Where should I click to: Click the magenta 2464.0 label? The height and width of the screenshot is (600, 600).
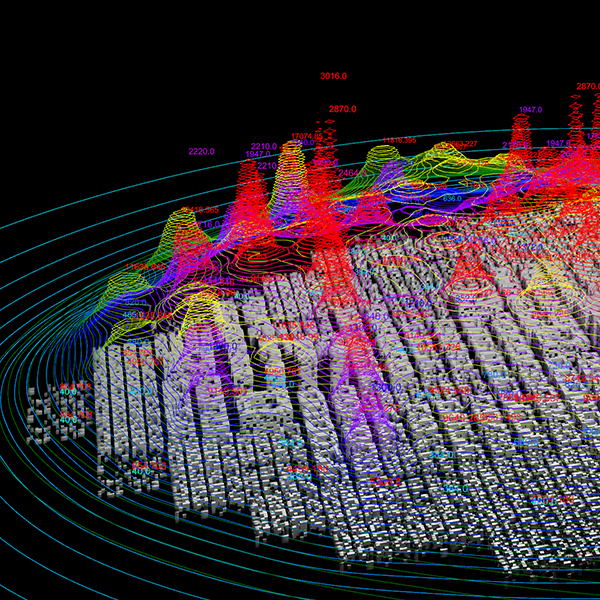(352, 173)
